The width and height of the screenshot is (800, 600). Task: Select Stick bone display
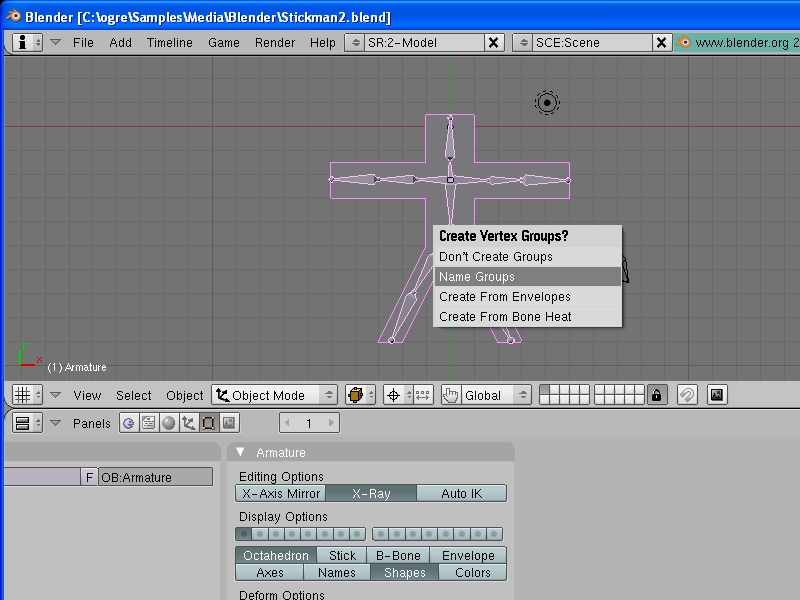(x=342, y=555)
